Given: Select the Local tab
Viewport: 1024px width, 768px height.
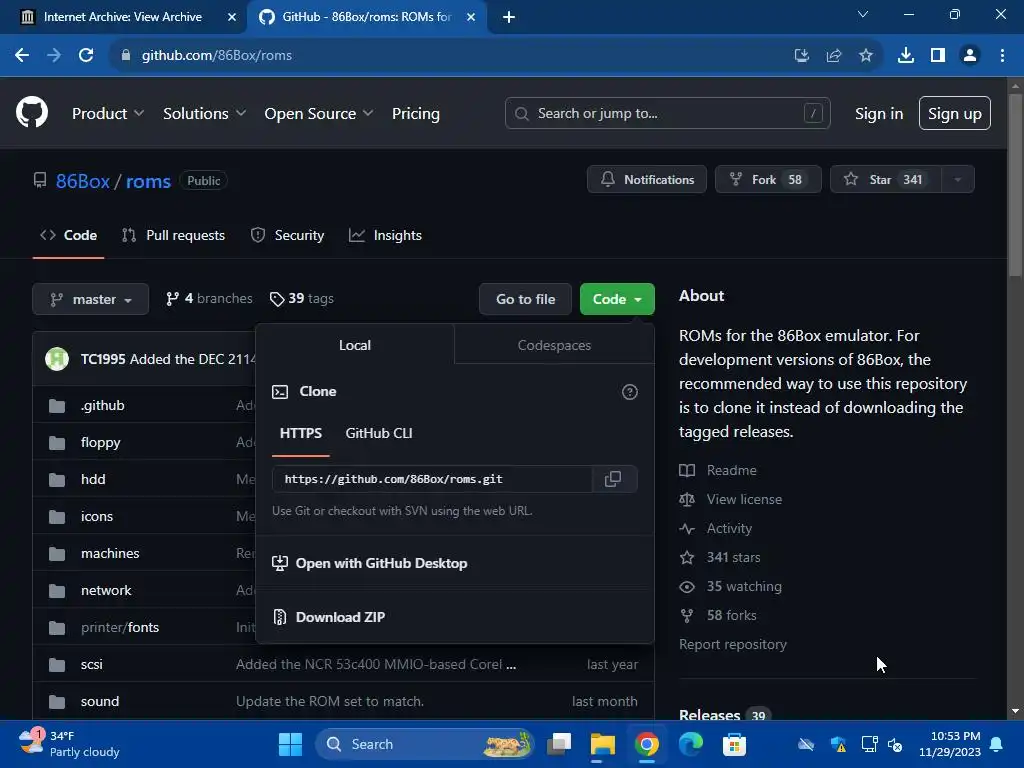Looking at the screenshot, I should pos(355,345).
